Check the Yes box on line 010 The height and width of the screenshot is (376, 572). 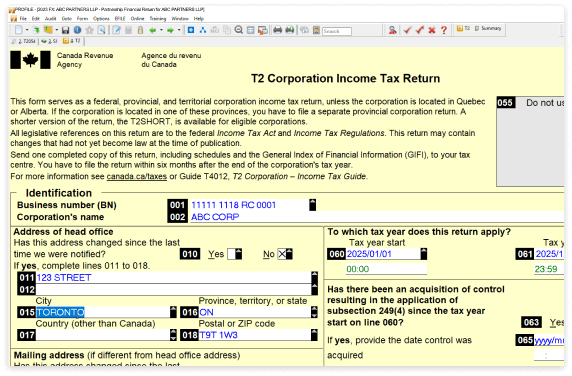(231, 254)
